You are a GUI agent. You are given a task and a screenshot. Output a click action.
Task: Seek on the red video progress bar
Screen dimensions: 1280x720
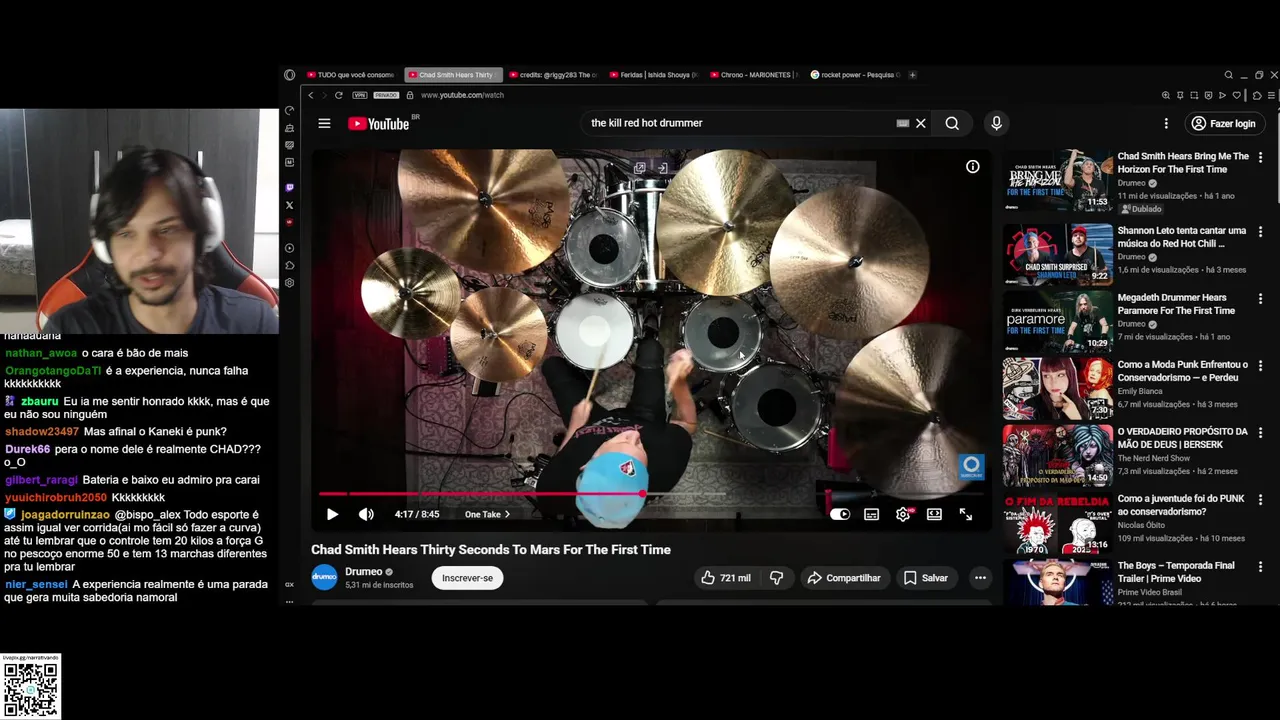[652, 494]
